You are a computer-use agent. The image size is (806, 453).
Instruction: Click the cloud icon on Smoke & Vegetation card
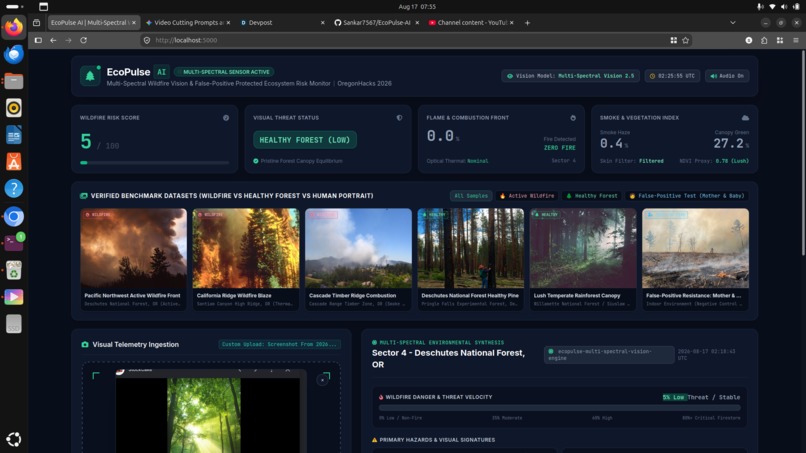coord(745,118)
